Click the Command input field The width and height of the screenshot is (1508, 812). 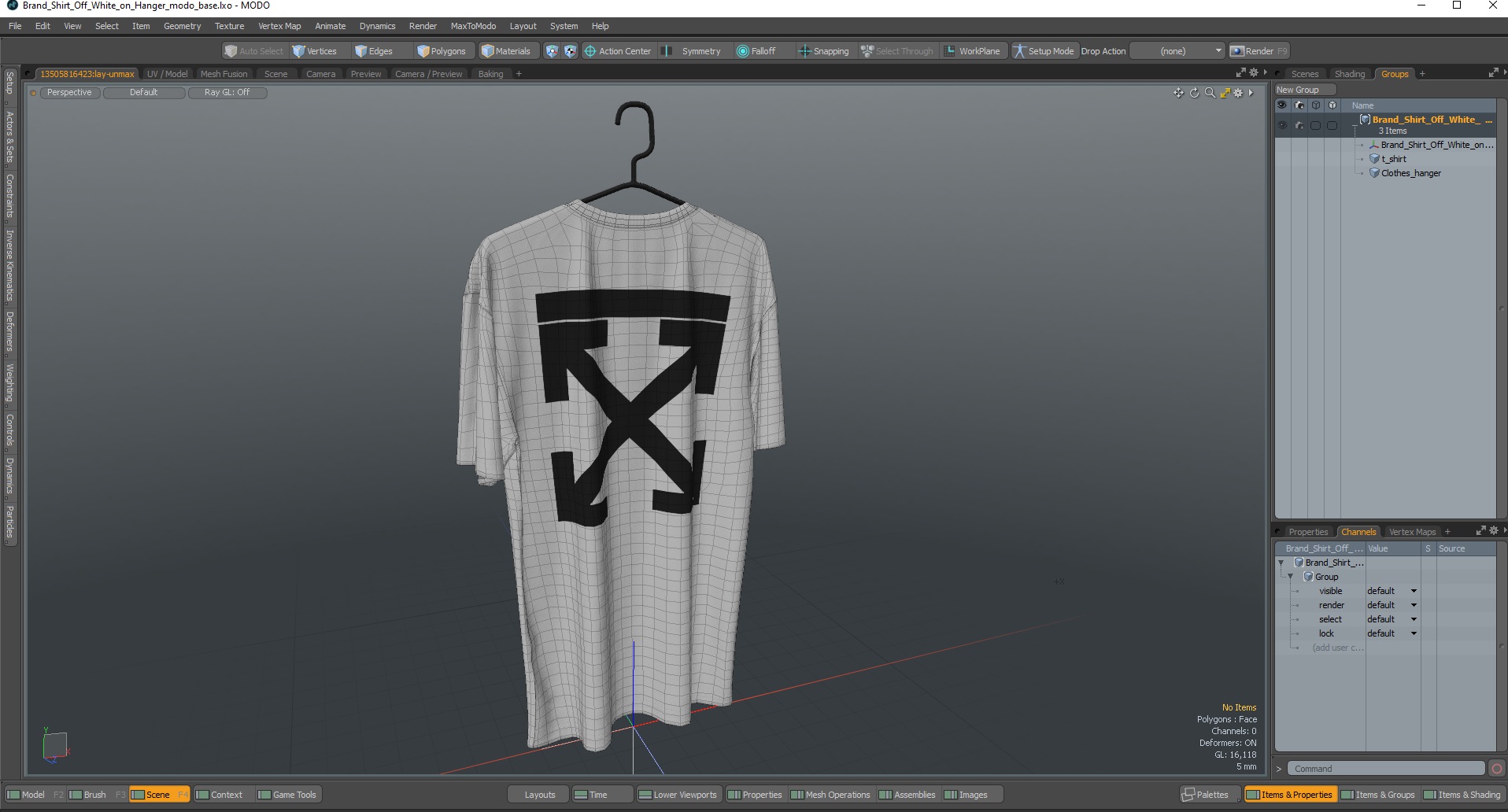point(1386,769)
